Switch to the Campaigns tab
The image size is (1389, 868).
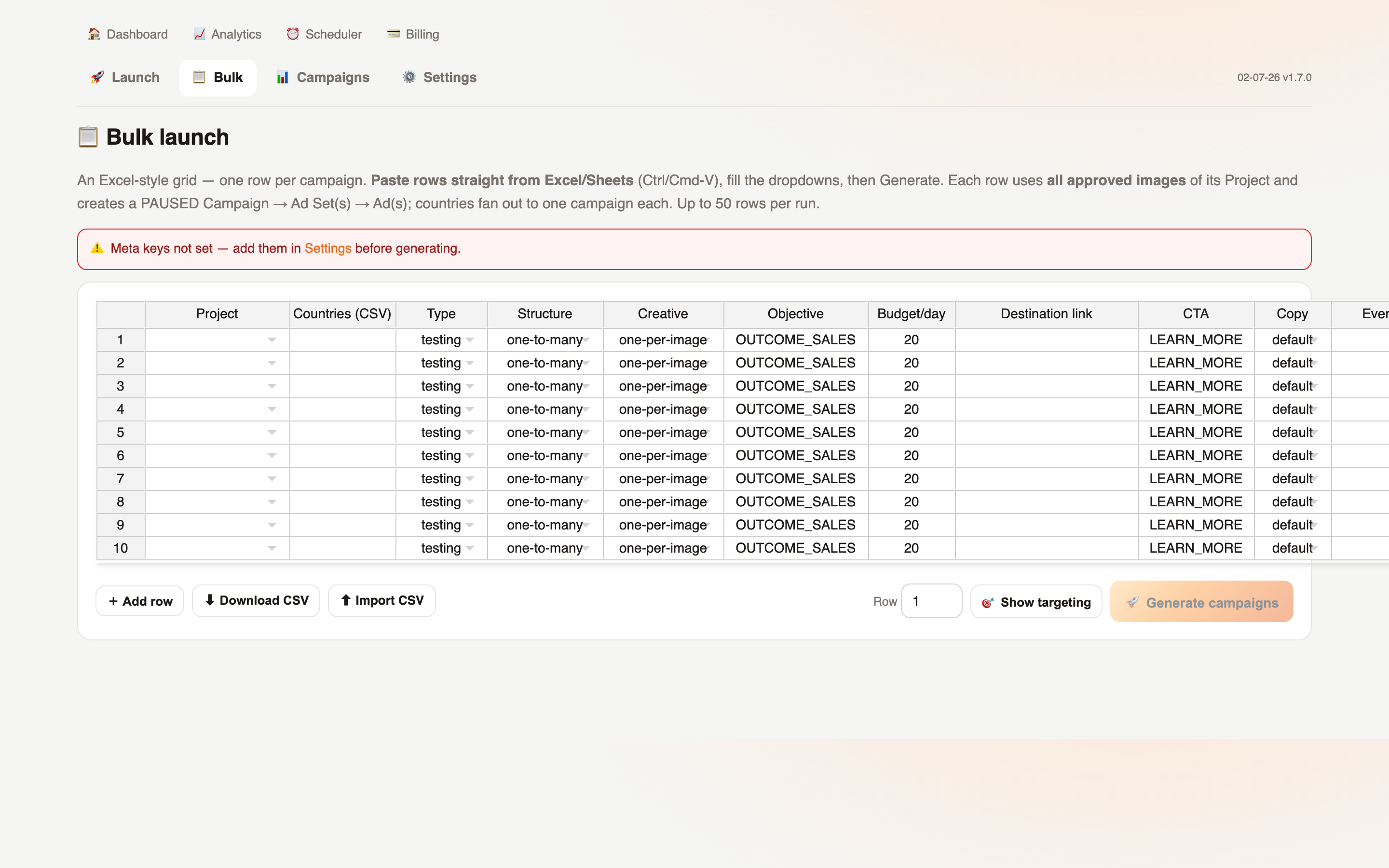[x=323, y=77]
